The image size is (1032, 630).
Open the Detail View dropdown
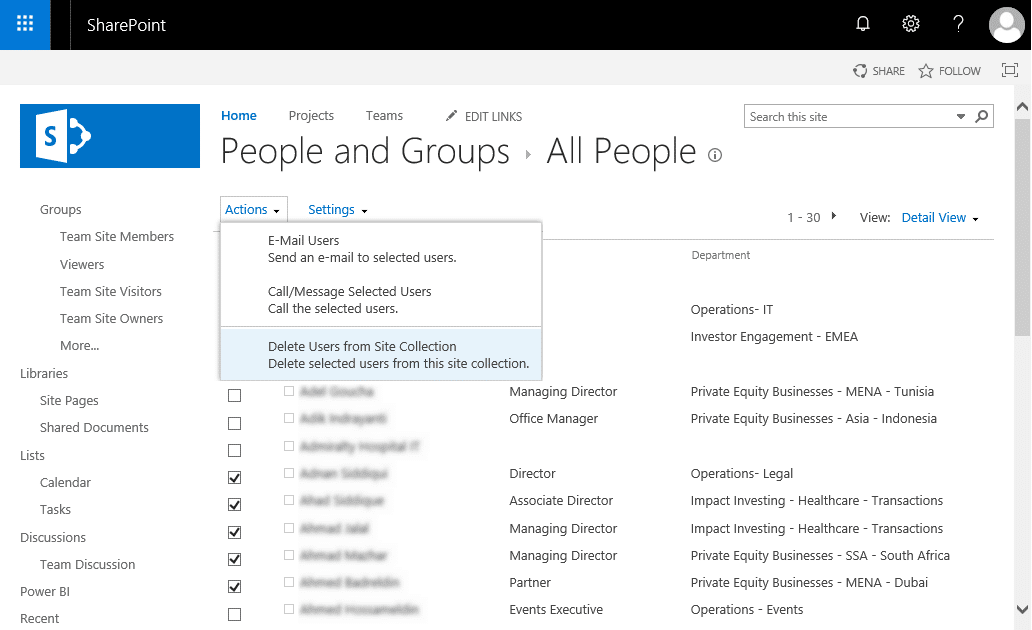tap(938, 217)
